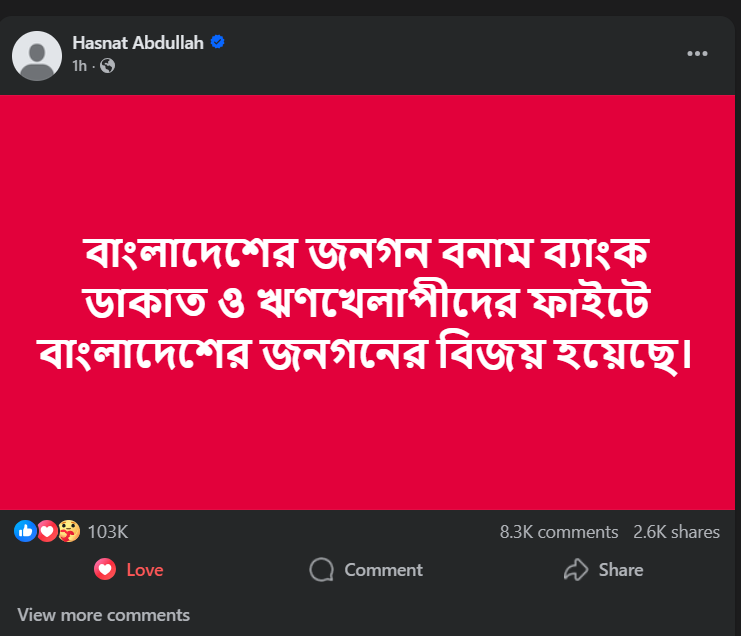Viewport: 741px width, 636px height.
Task: Click the blue thumbs-up Like reaction emoji
Action: pyautogui.click(x=24, y=532)
